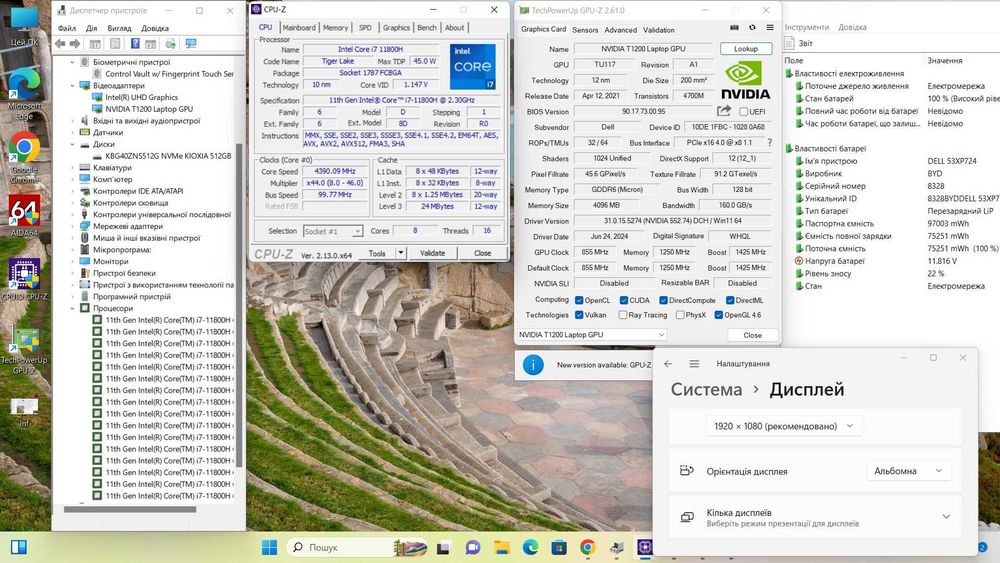Screen dimensions: 1000x563
Task: Click the blue Help icon in Device Manager toolbar
Action: point(135,44)
